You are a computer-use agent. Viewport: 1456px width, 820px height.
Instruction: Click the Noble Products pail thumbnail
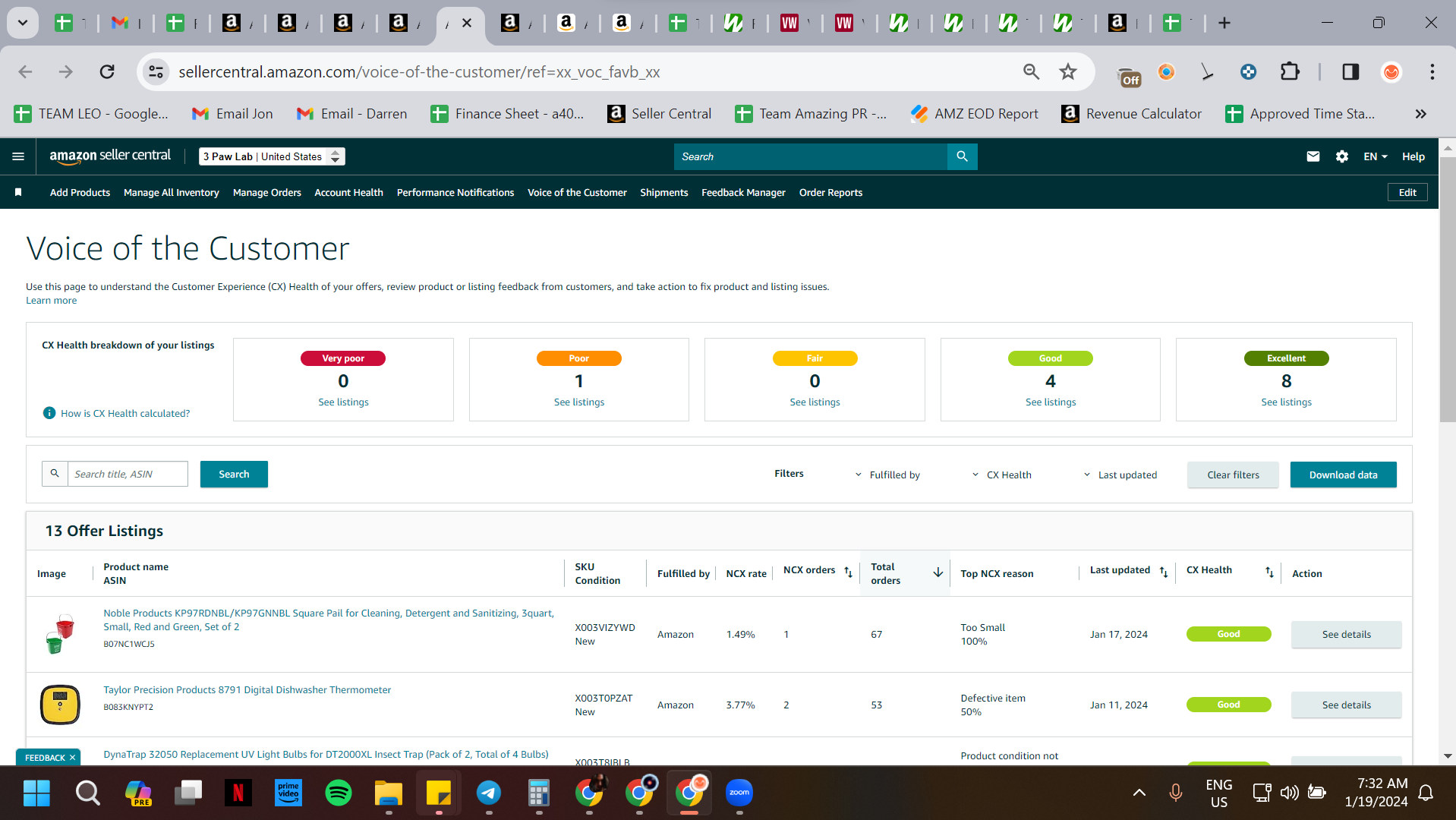coord(60,634)
